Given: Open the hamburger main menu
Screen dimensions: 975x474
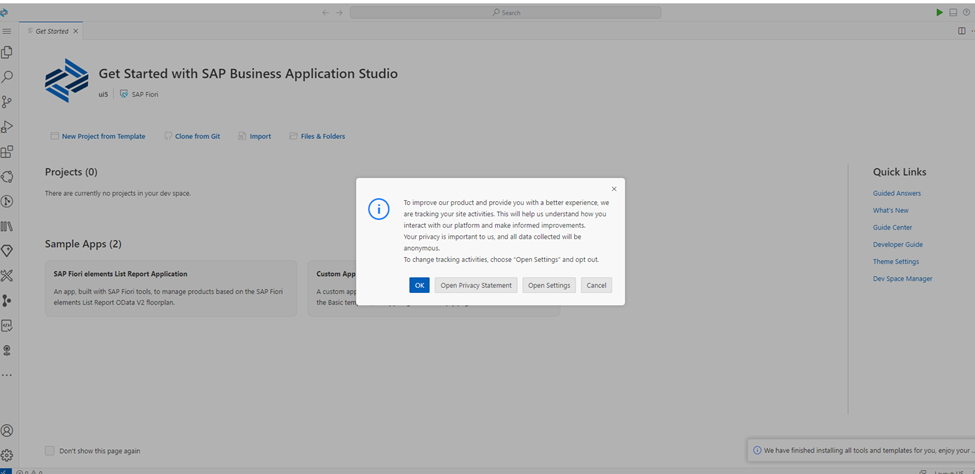Looking at the screenshot, I should [7, 31].
